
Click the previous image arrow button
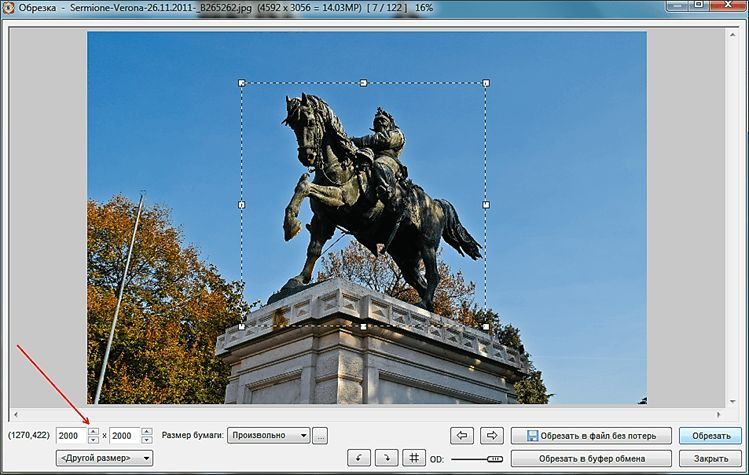coord(462,435)
